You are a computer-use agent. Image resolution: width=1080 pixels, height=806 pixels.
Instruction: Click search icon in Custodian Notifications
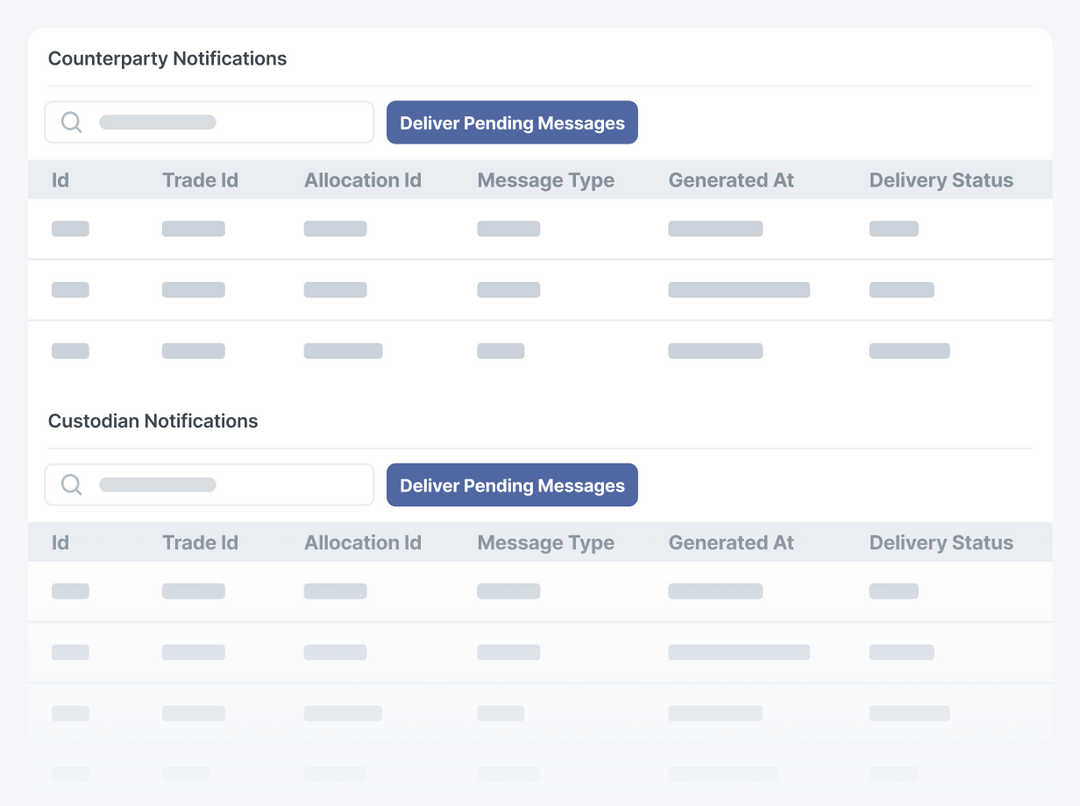(72, 485)
